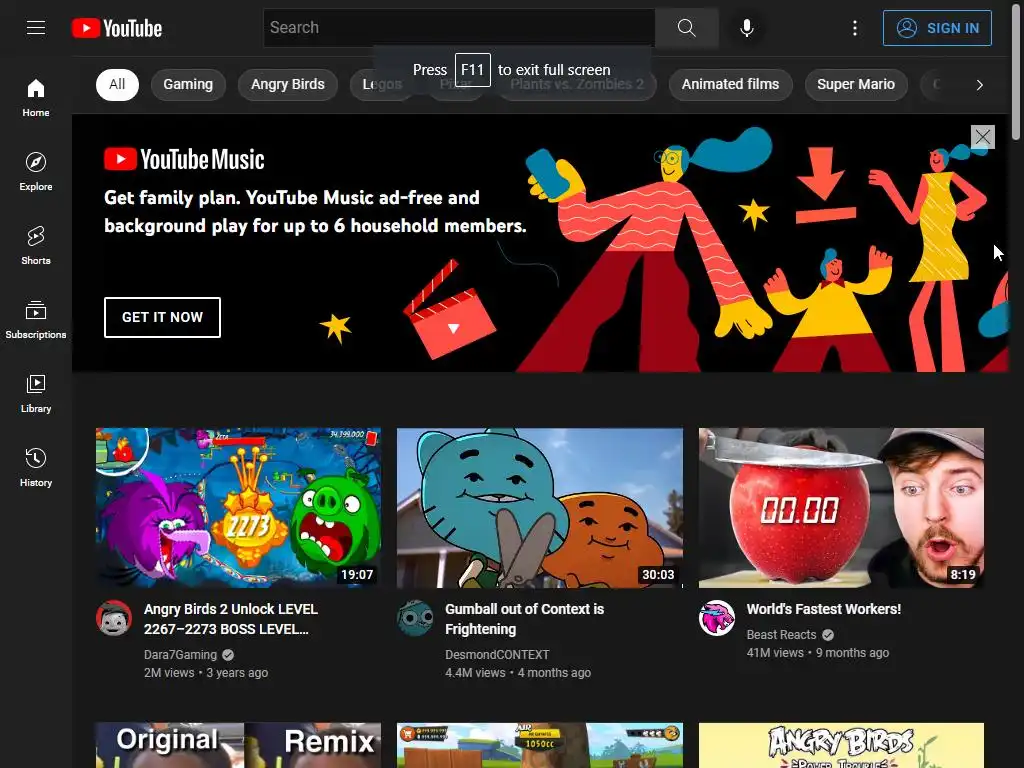Select the Gaming chip
Viewport: 1024px width, 768px height.
(188, 84)
